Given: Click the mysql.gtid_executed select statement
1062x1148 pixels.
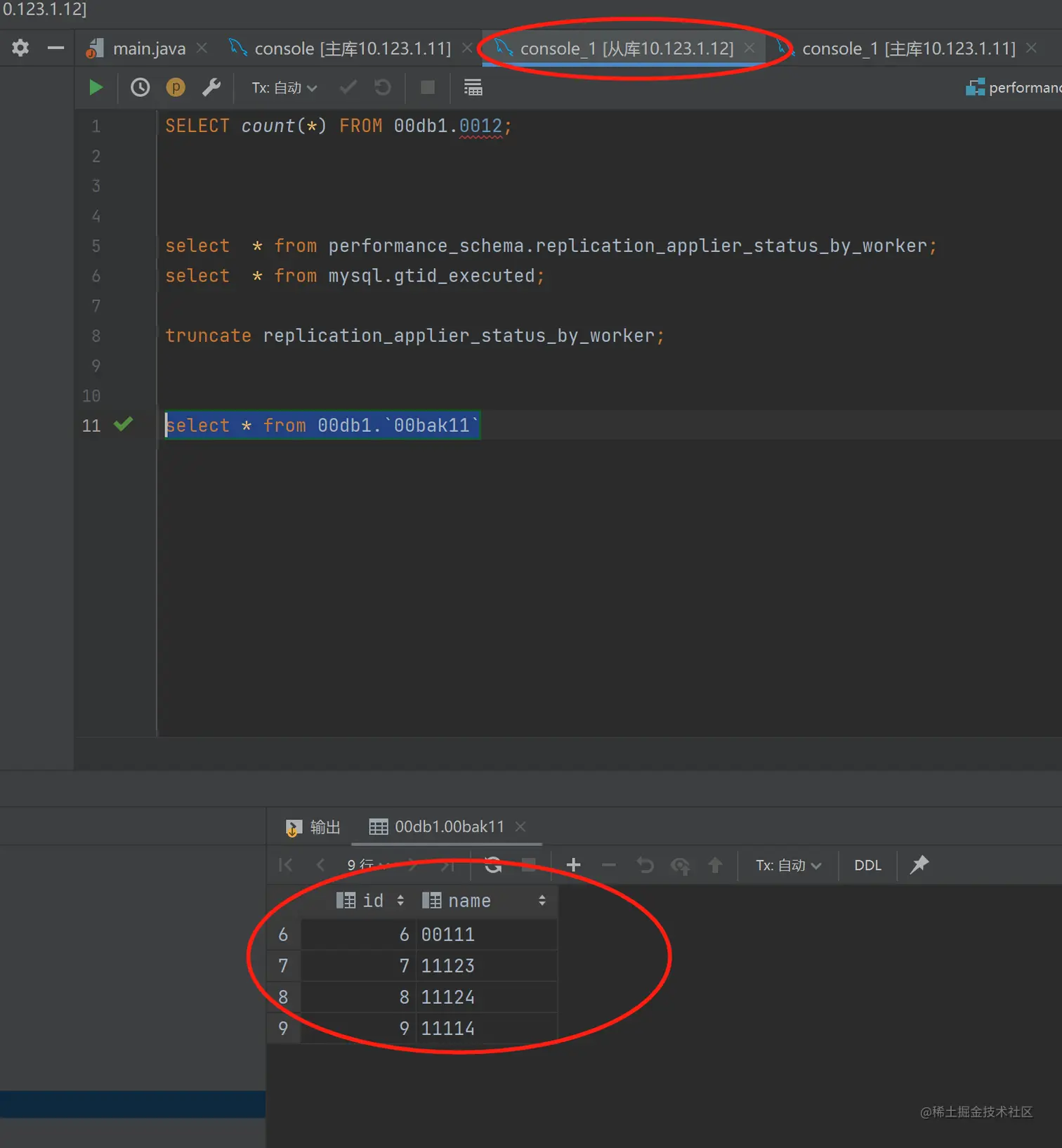Looking at the screenshot, I should click(x=355, y=276).
